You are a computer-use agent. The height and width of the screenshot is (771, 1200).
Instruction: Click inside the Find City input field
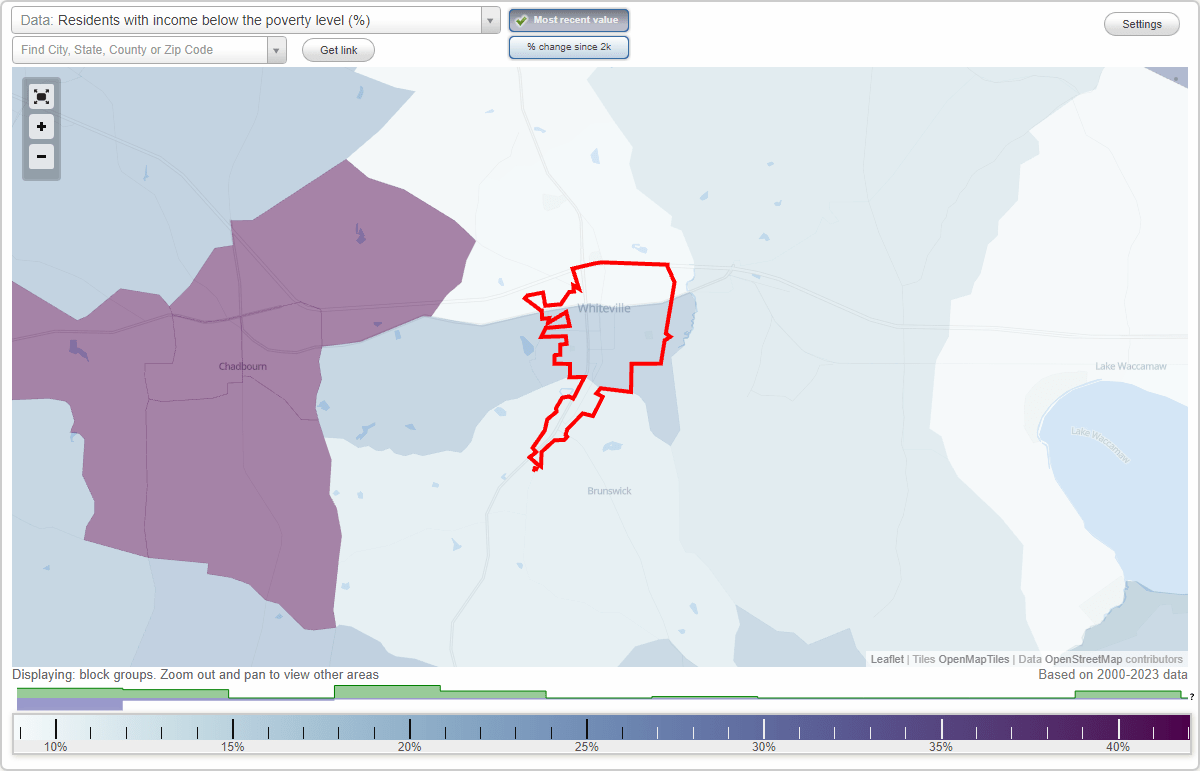pos(140,49)
